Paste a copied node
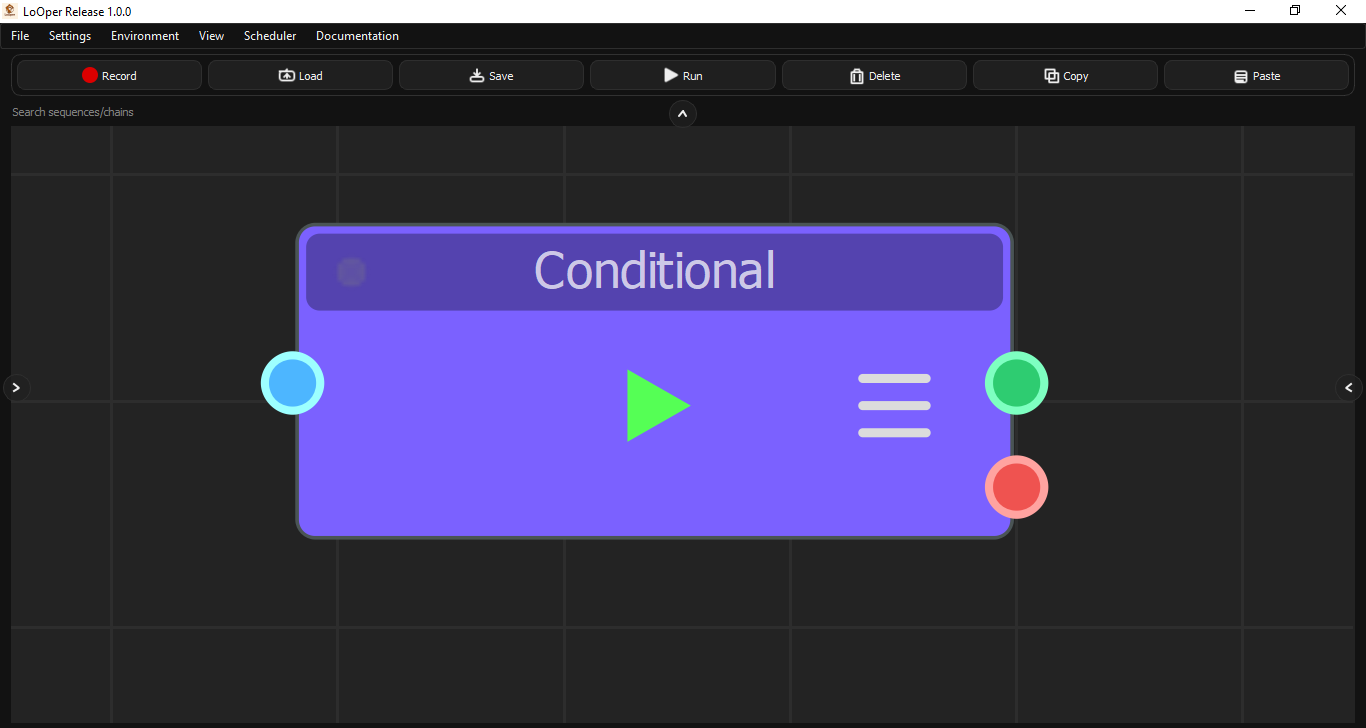The image size is (1366, 728). click(1257, 75)
